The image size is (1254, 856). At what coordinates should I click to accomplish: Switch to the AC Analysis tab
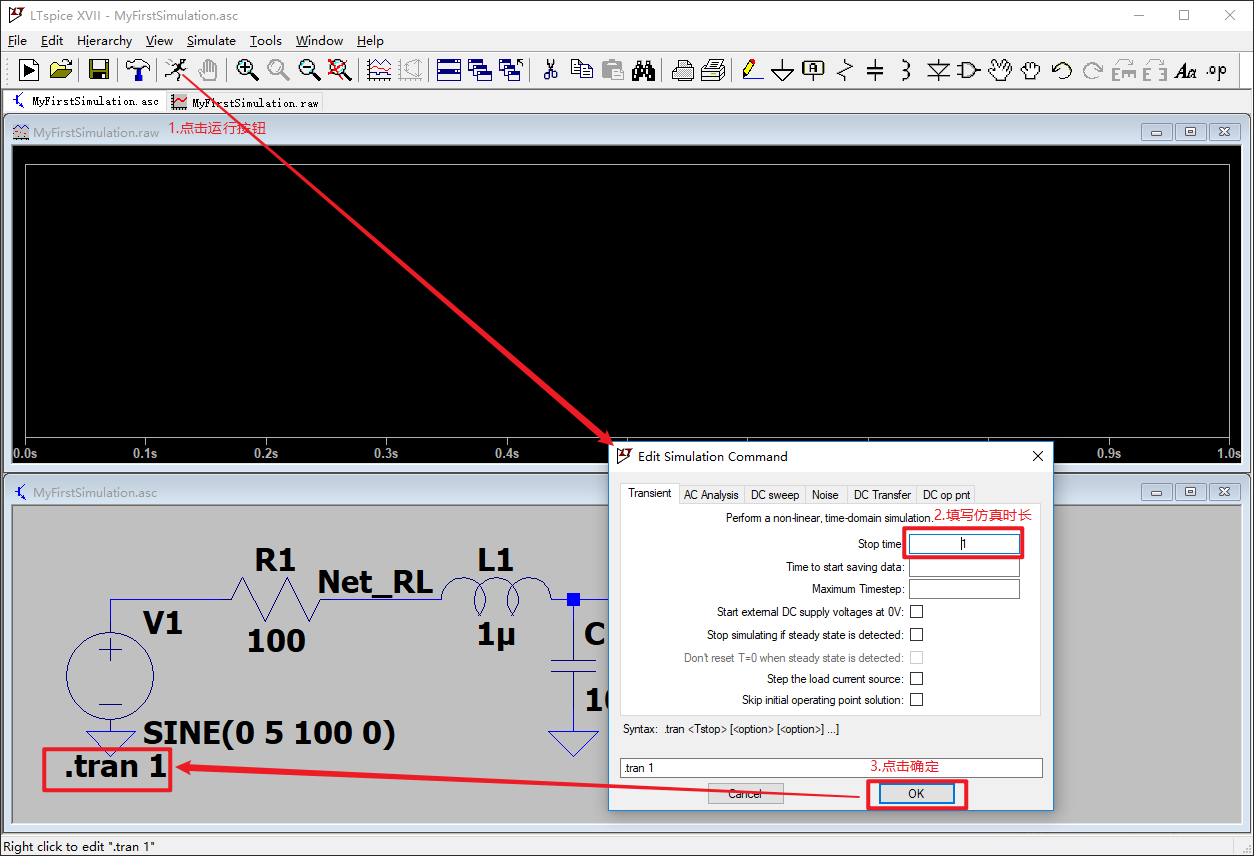(x=711, y=494)
